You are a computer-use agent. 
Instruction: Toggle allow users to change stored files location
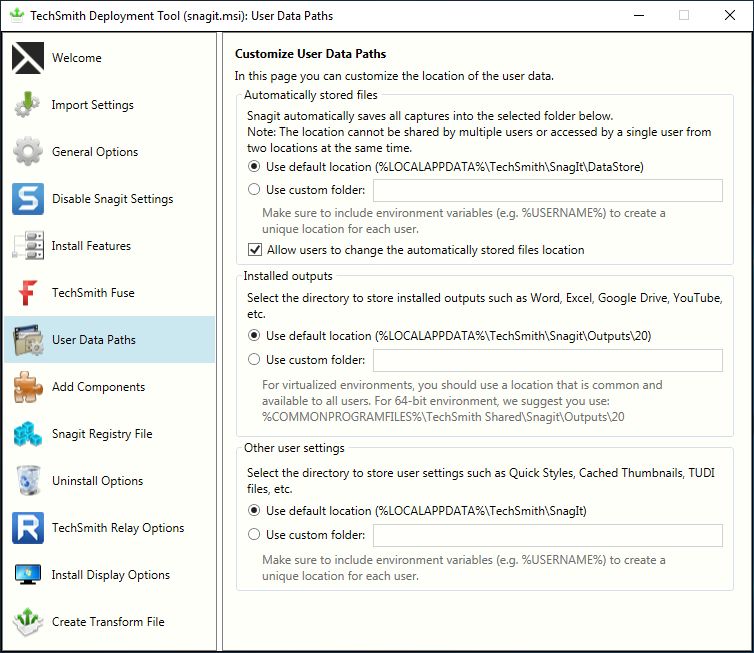(x=255, y=250)
